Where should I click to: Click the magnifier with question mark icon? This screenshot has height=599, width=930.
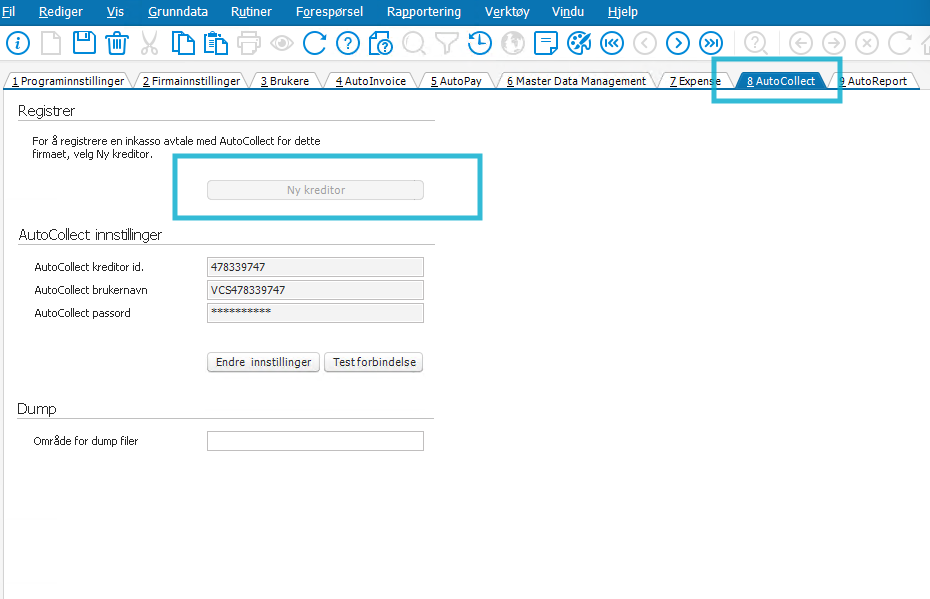point(756,43)
